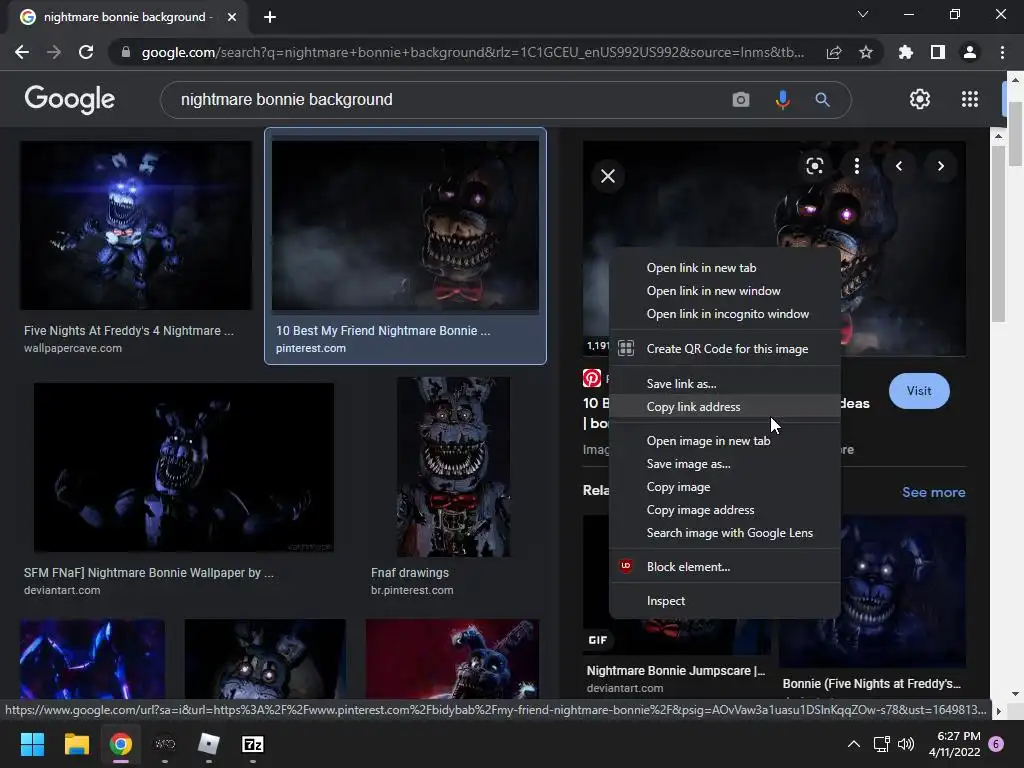Screen dimensions: 1024x768
Task: Select Create QR Code for this image
Action: (x=724, y=349)
